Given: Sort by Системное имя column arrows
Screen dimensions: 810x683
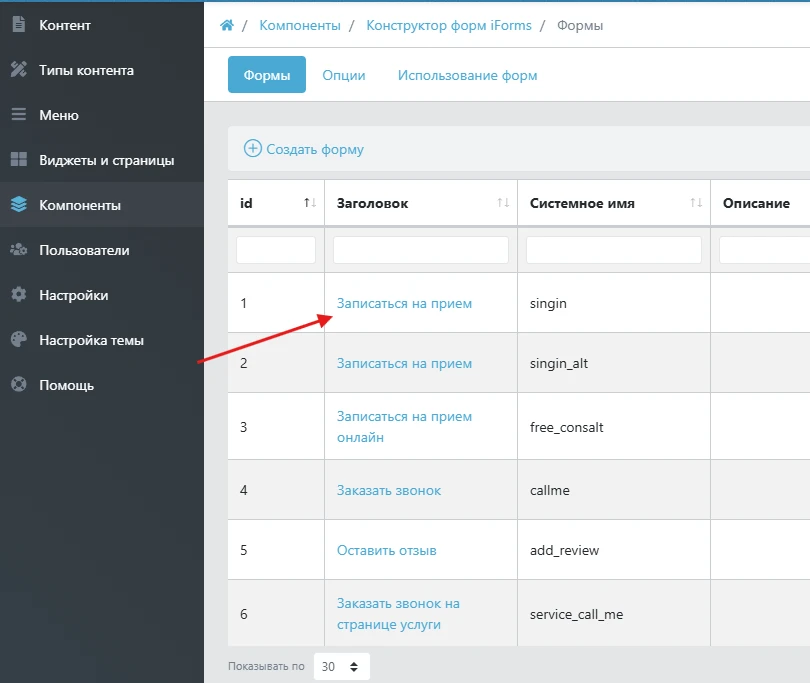Looking at the screenshot, I should 696,203.
